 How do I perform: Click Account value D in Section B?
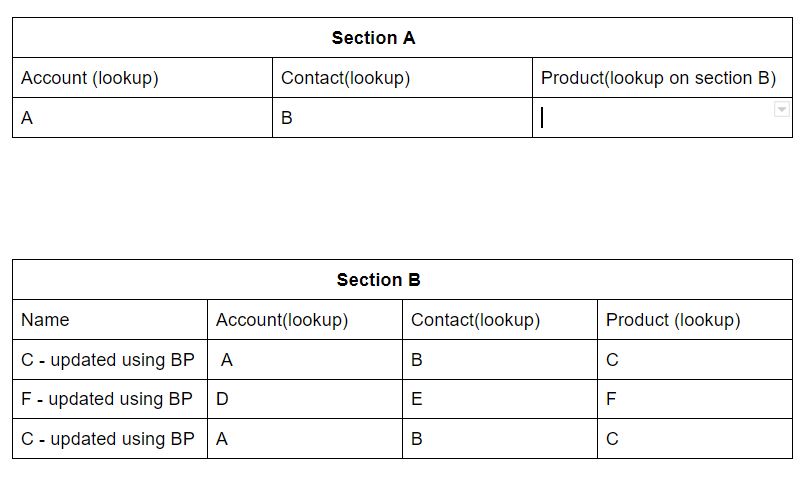tap(222, 399)
